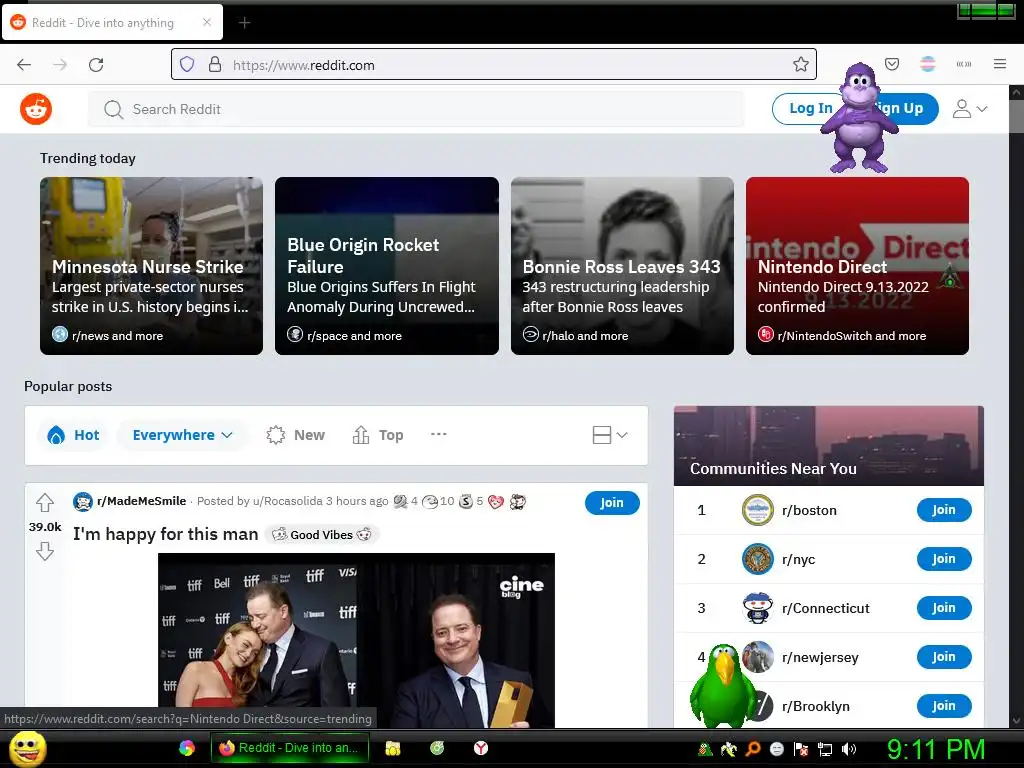Click the page vertical scrollbar thumb

(x=1016, y=116)
